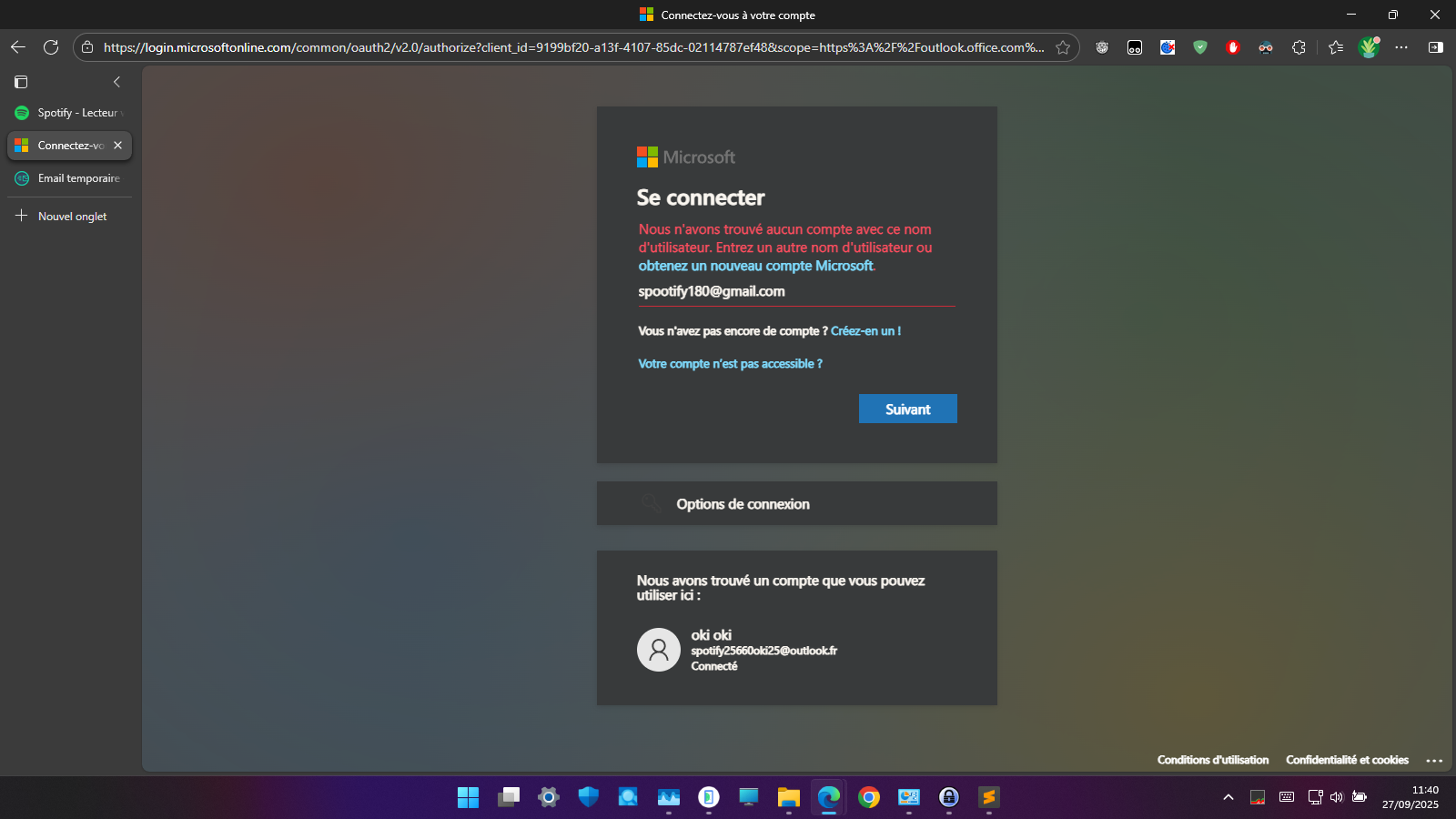
Task: Launch Google Chrome from taskbar
Action: (869, 797)
